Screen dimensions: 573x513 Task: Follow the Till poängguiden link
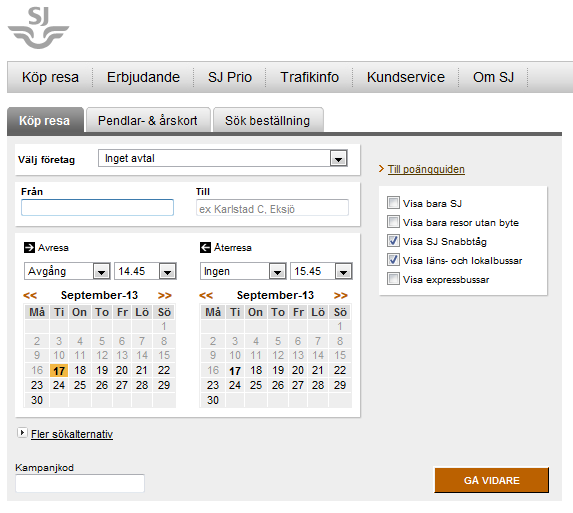point(426,169)
